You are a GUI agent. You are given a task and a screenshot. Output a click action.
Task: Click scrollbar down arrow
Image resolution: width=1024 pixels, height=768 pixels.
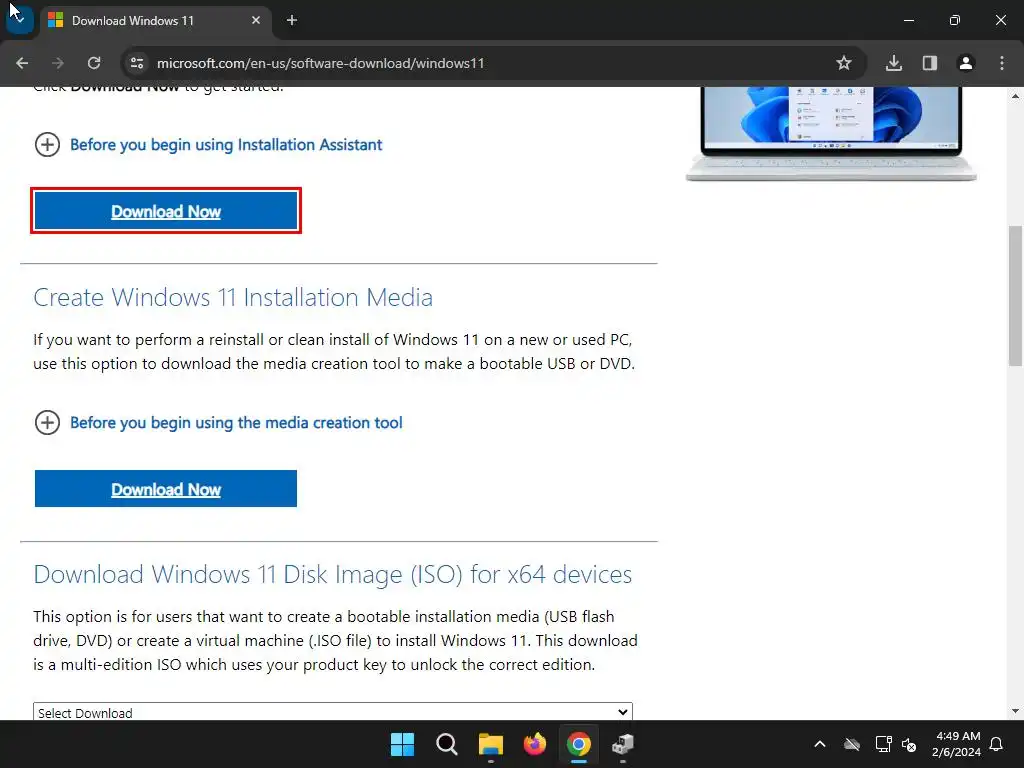click(1015, 711)
